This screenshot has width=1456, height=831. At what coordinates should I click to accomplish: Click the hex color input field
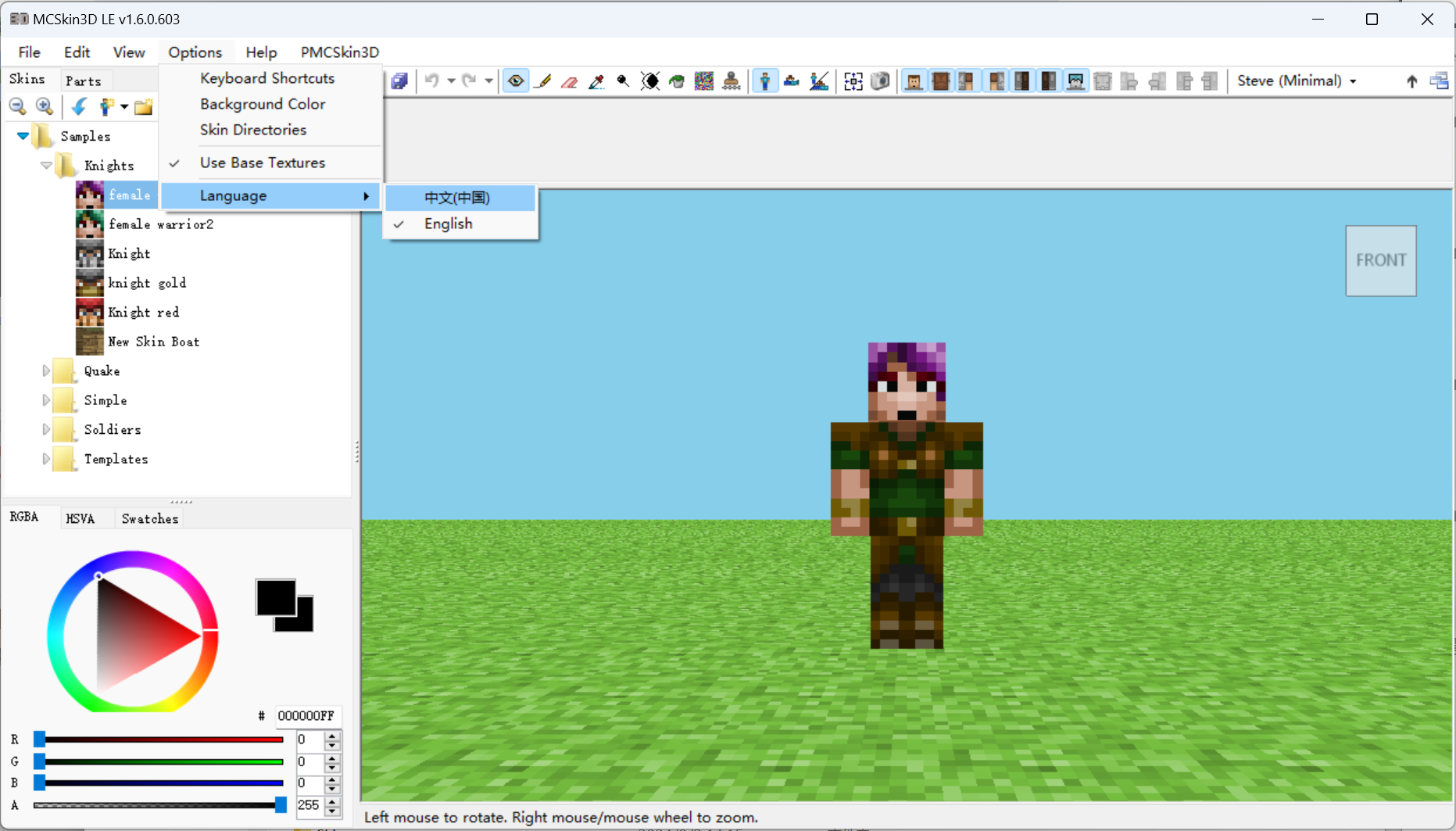click(x=308, y=716)
